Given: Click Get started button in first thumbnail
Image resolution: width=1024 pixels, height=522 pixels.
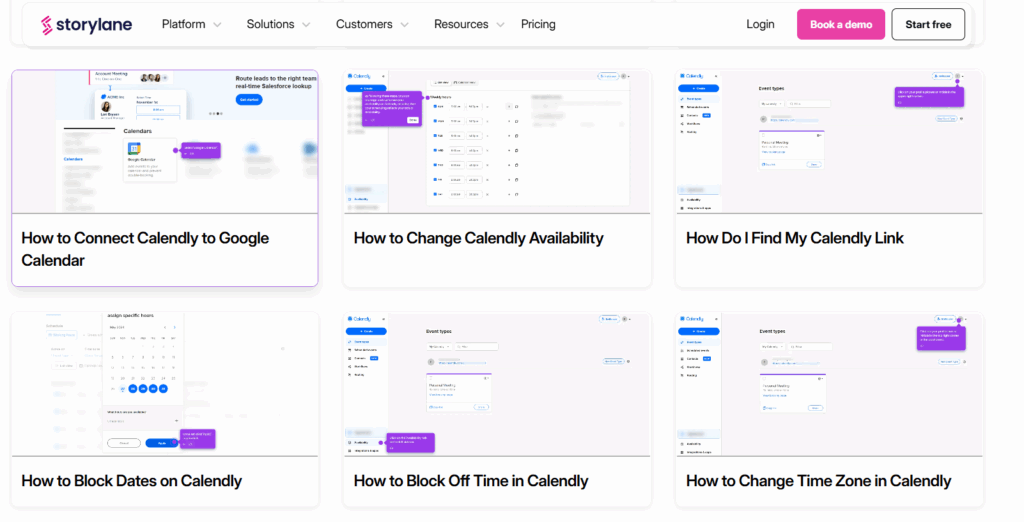Looking at the screenshot, I should tap(249, 100).
